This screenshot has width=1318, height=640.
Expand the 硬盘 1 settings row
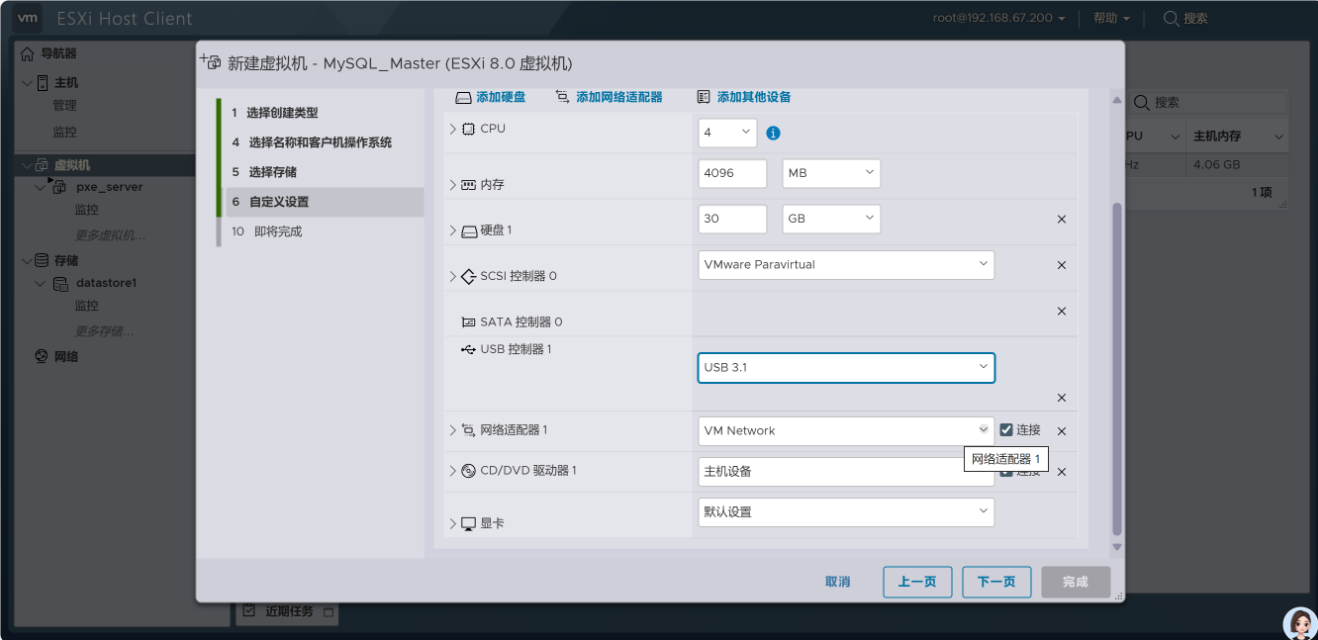tap(452, 230)
